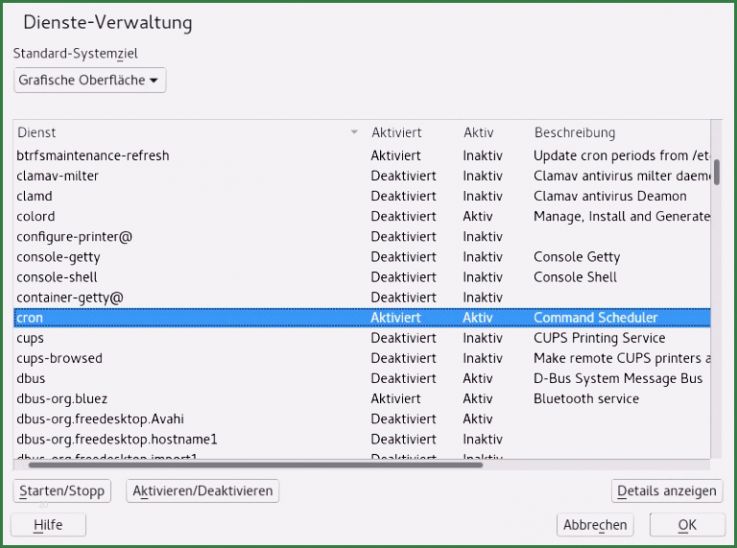This screenshot has height=548, width=737.
Task: Click the Hilfe button
Action: [48, 525]
